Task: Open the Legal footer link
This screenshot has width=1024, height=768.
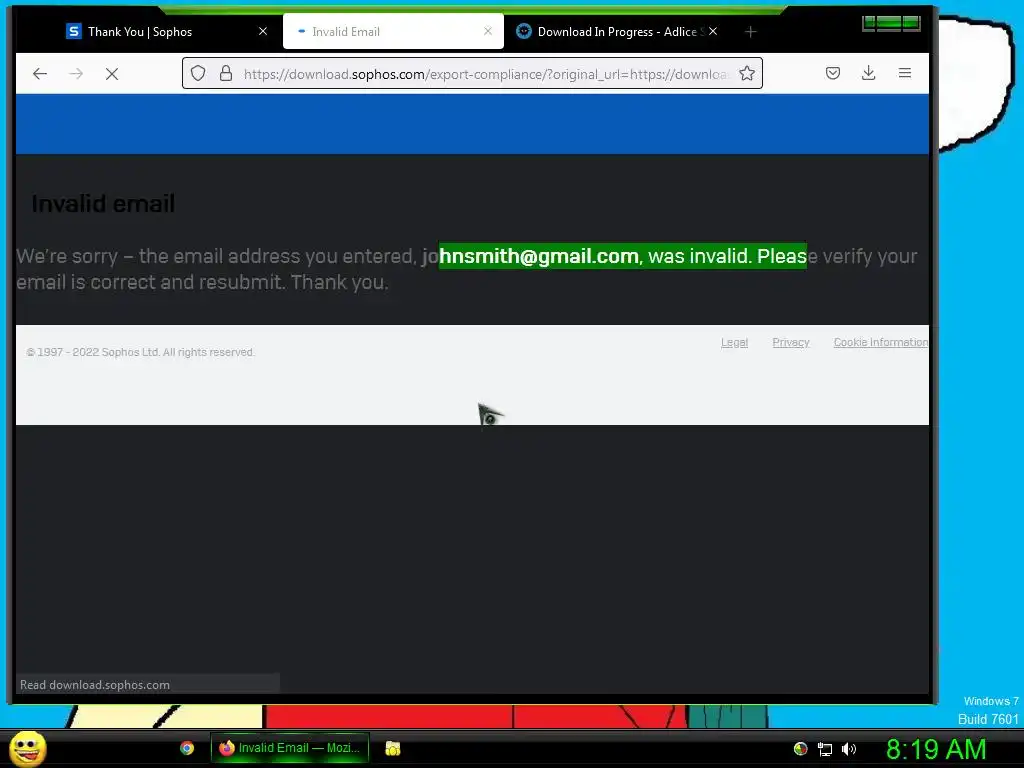Action: coord(734,342)
